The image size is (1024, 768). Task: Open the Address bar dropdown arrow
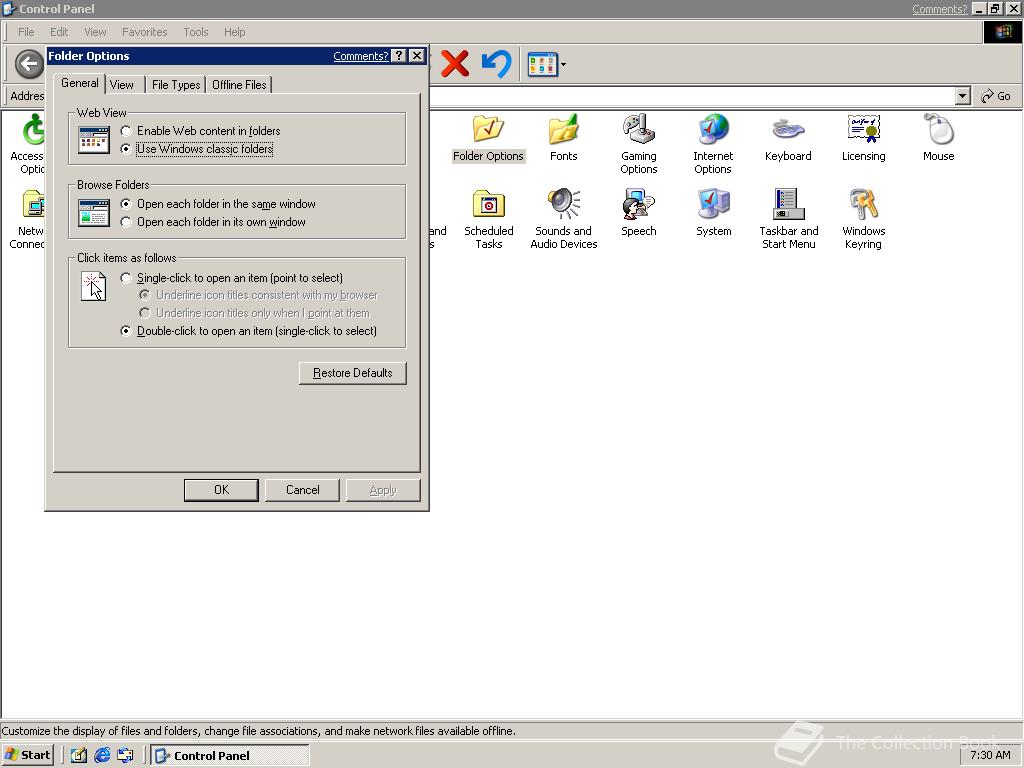pos(962,96)
